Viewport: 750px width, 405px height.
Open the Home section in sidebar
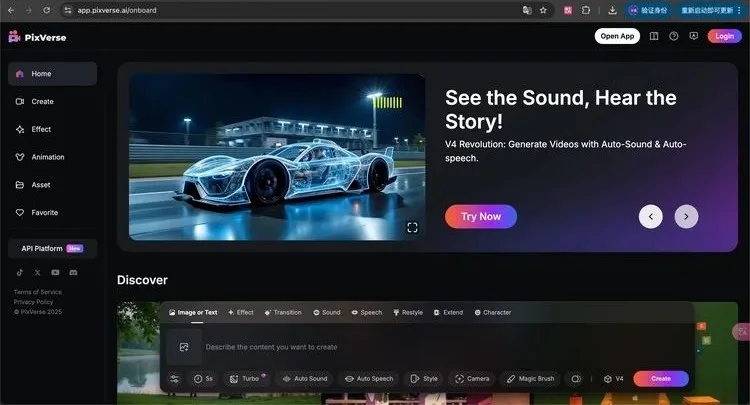point(53,74)
